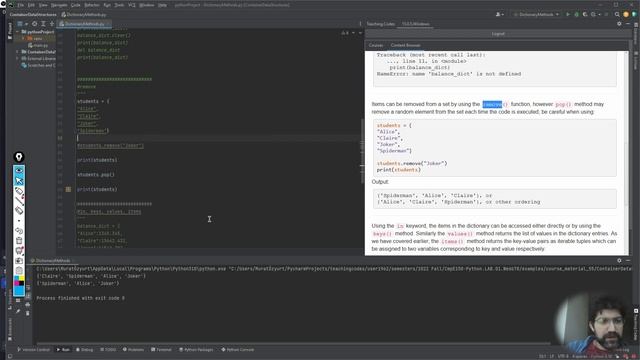Open Run panel settings gear icon
The width and height of the screenshot is (640, 360).
[x=619, y=260]
